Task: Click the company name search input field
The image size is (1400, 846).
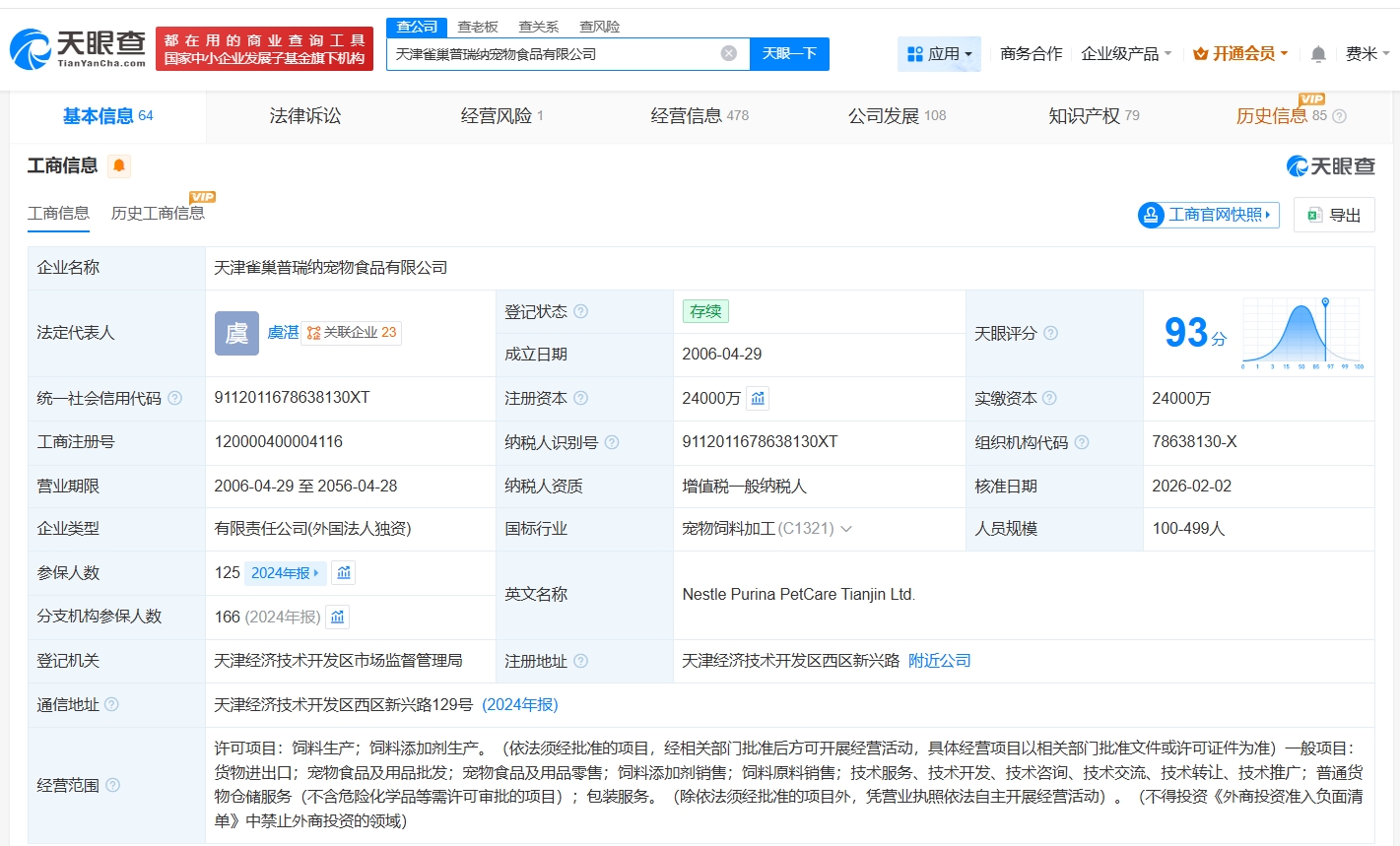Action: coord(552,54)
